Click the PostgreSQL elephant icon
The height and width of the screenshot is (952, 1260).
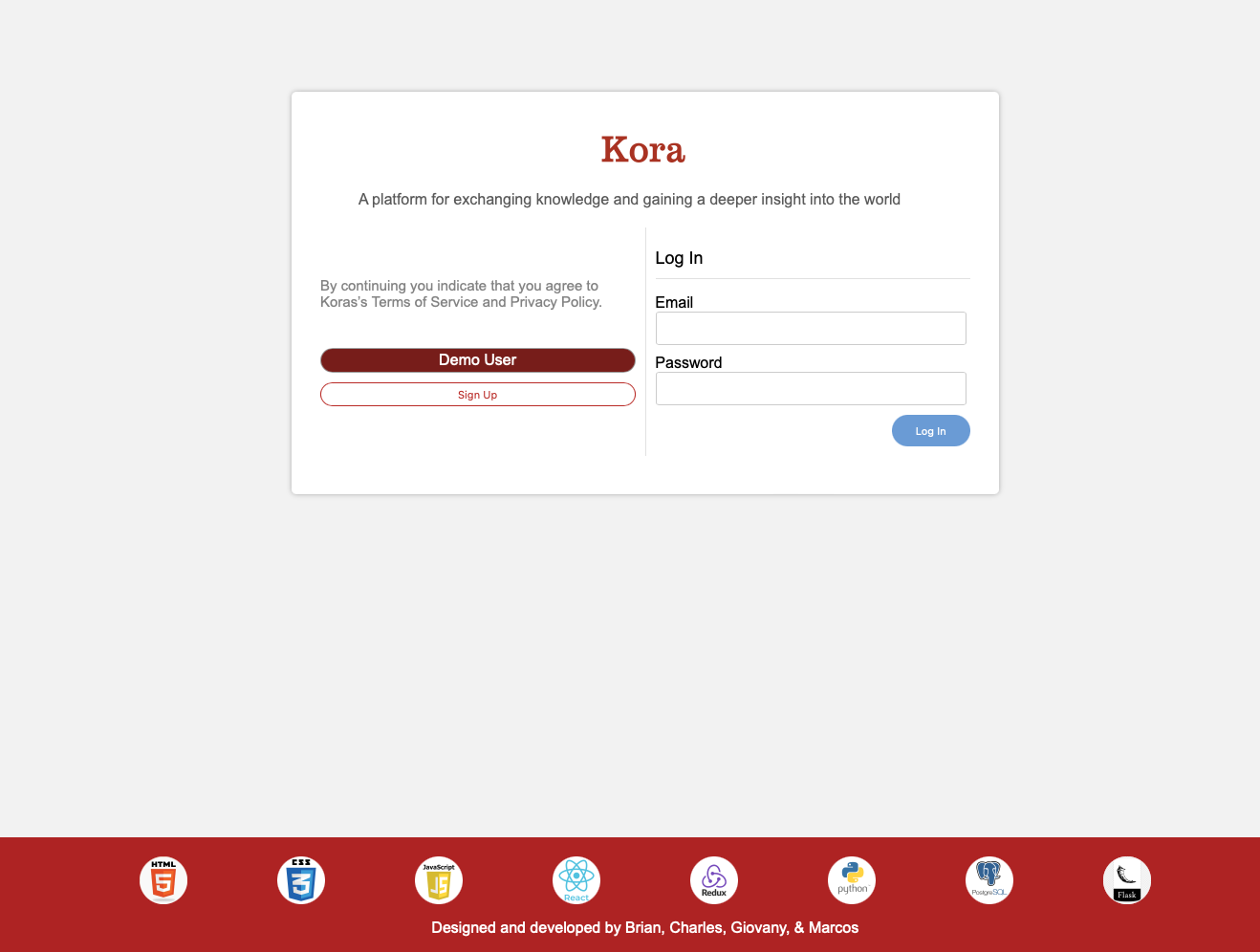988,879
